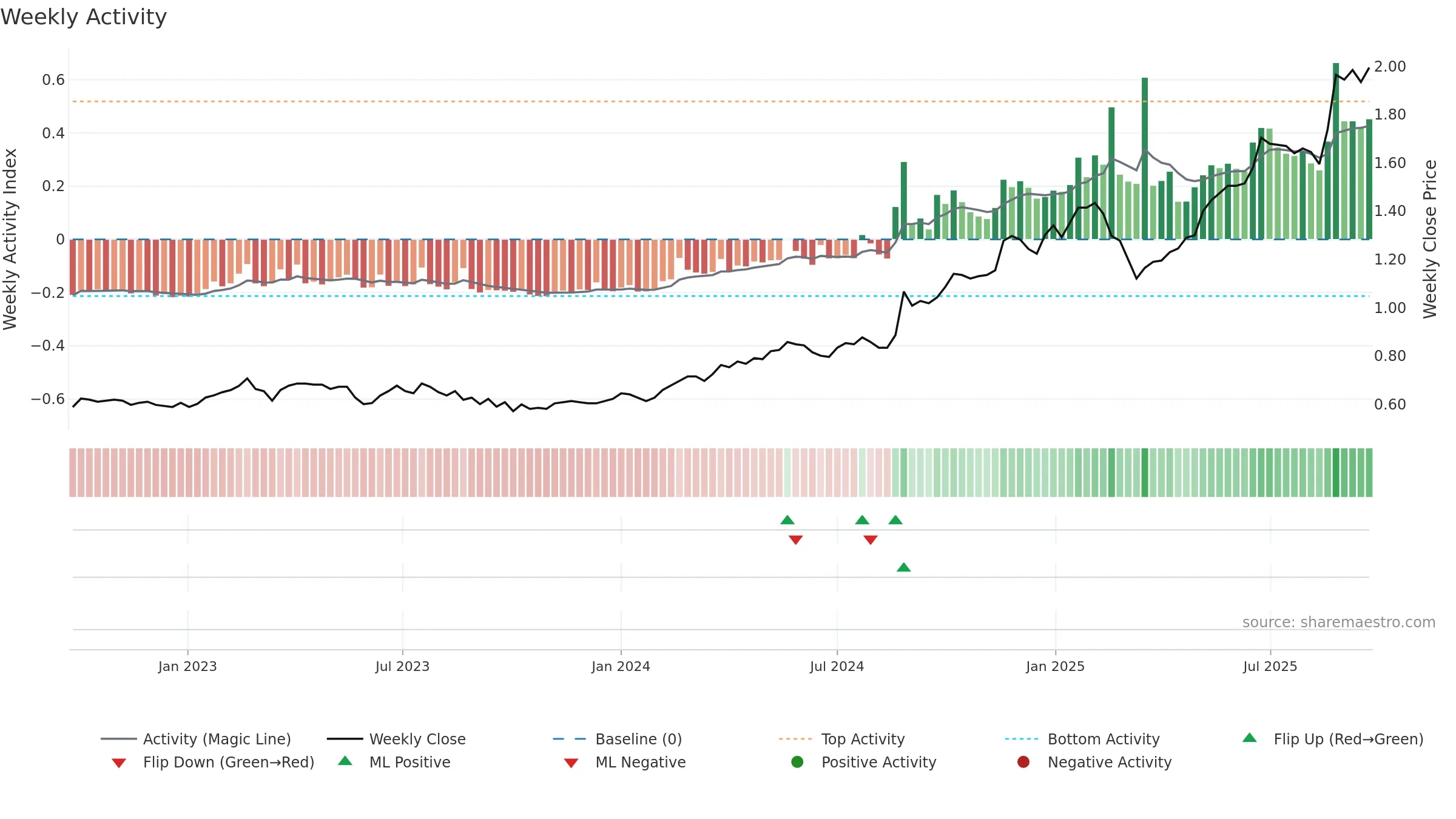Screen dimensions: 1456x819
Task: Toggle Negative Activity legend entry
Action: (x=1094, y=762)
